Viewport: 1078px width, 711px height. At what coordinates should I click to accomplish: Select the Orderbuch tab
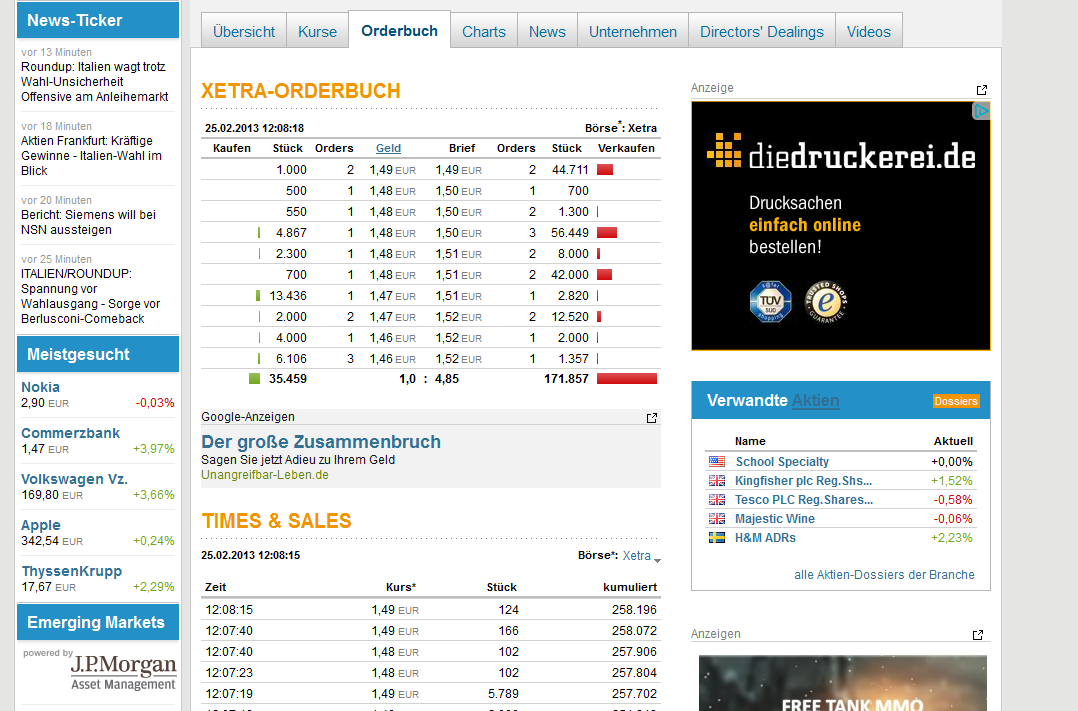399,30
